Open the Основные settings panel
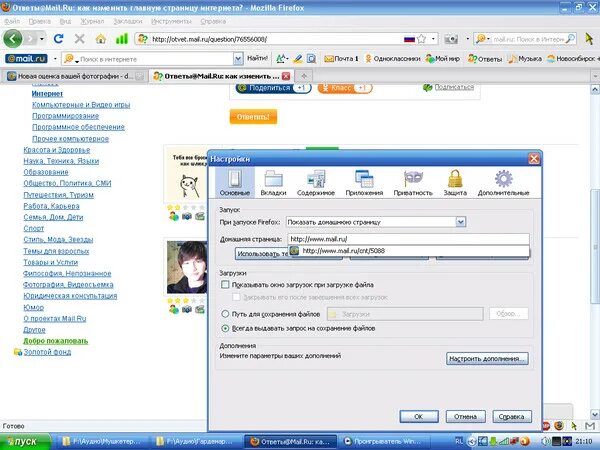Viewport: 600px width, 450px height. click(x=235, y=183)
